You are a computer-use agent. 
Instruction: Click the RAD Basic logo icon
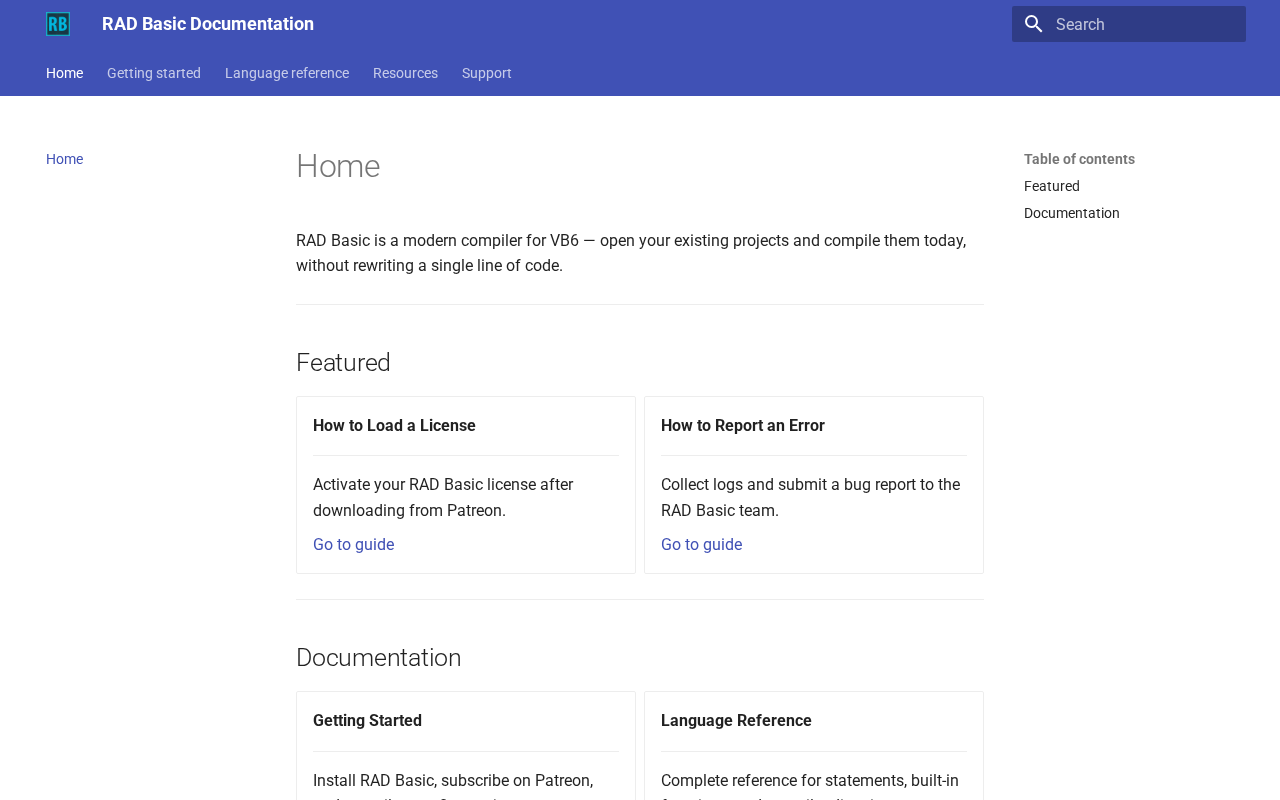[58, 24]
